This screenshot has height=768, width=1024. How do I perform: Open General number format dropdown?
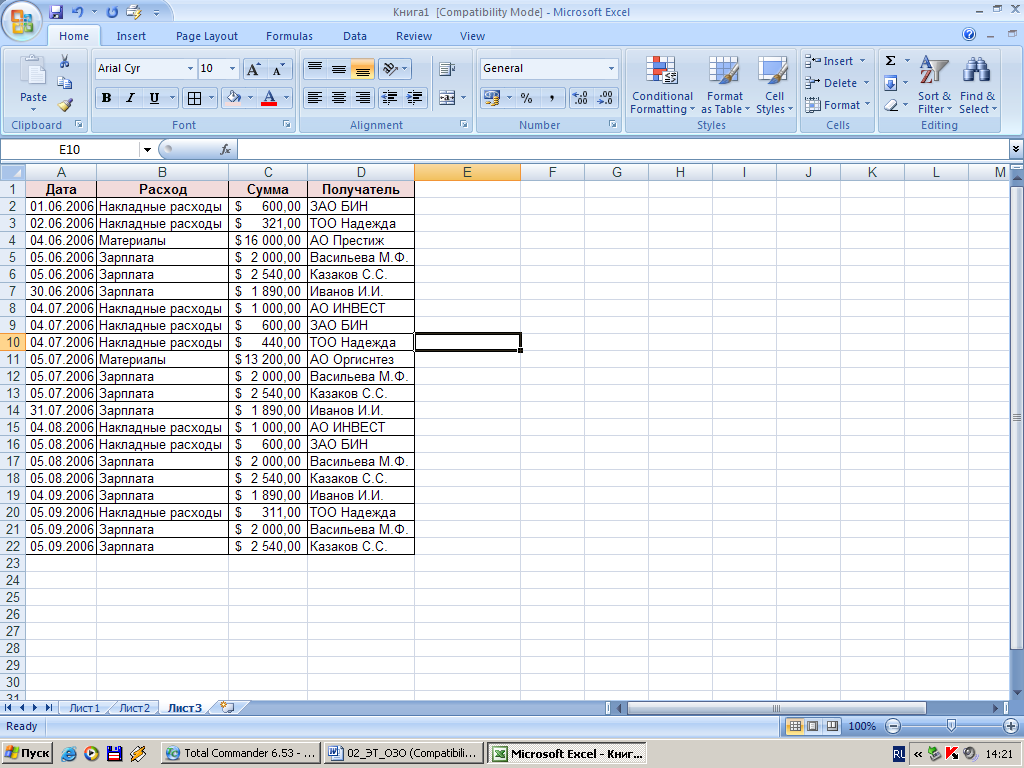(611, 69)
